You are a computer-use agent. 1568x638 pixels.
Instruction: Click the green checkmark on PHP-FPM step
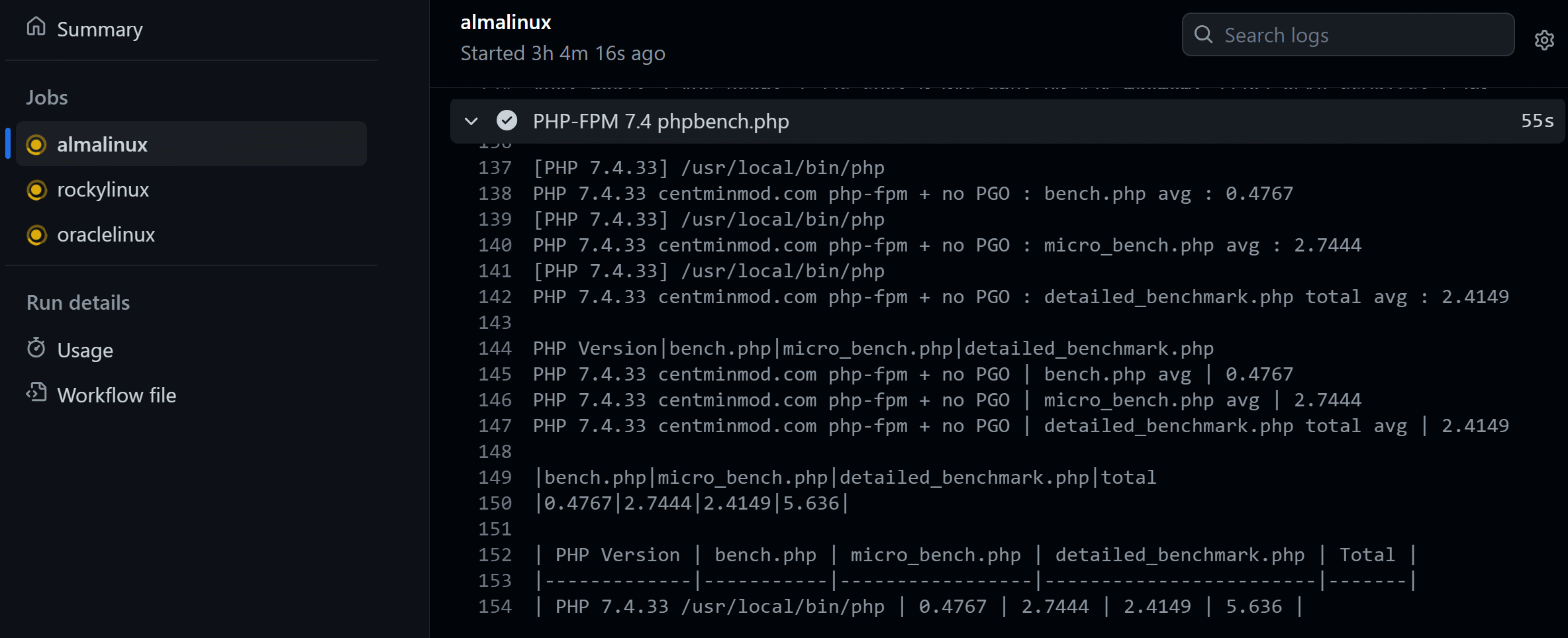click(507, 120)
